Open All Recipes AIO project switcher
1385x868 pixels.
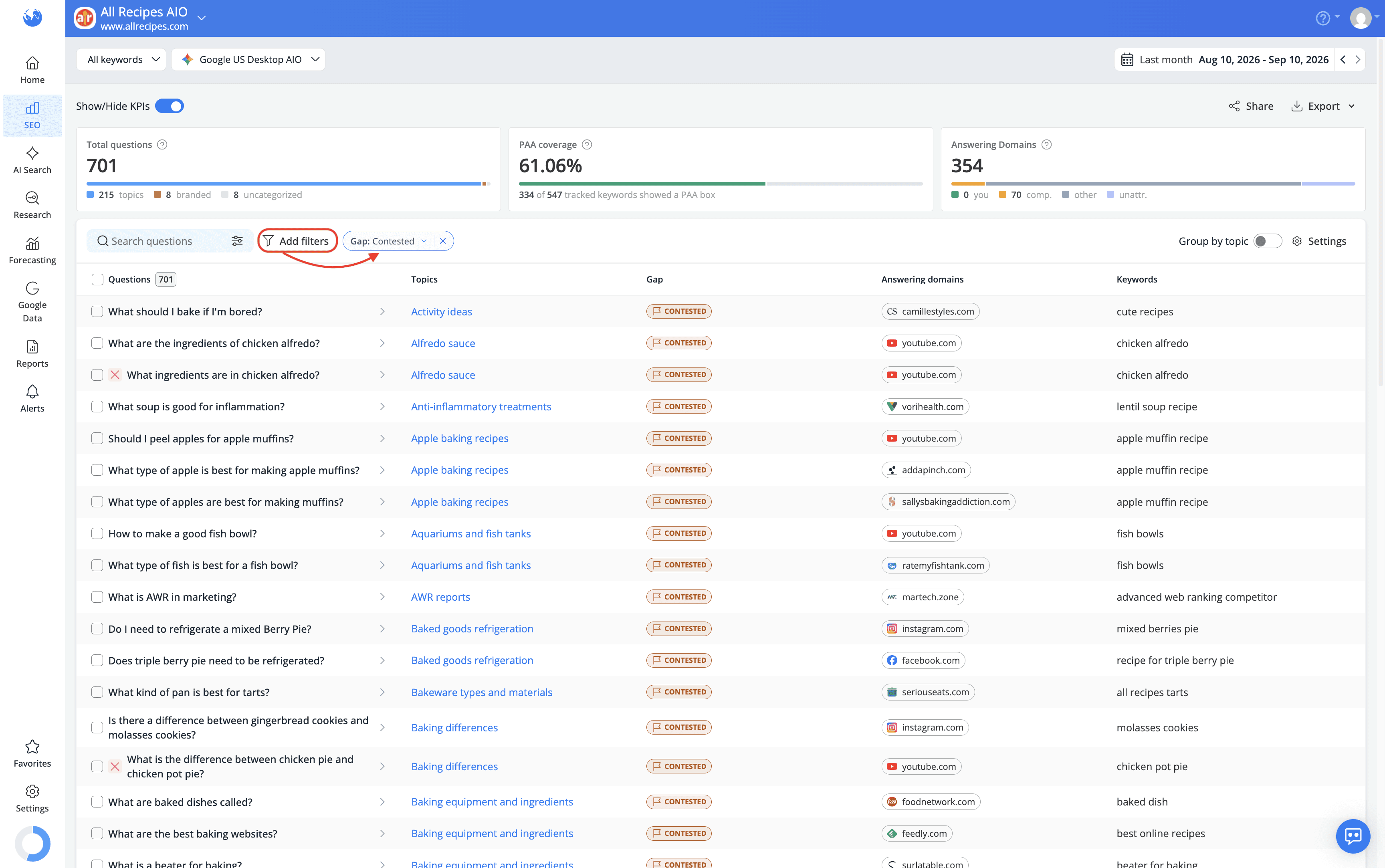tap(202, 18)
